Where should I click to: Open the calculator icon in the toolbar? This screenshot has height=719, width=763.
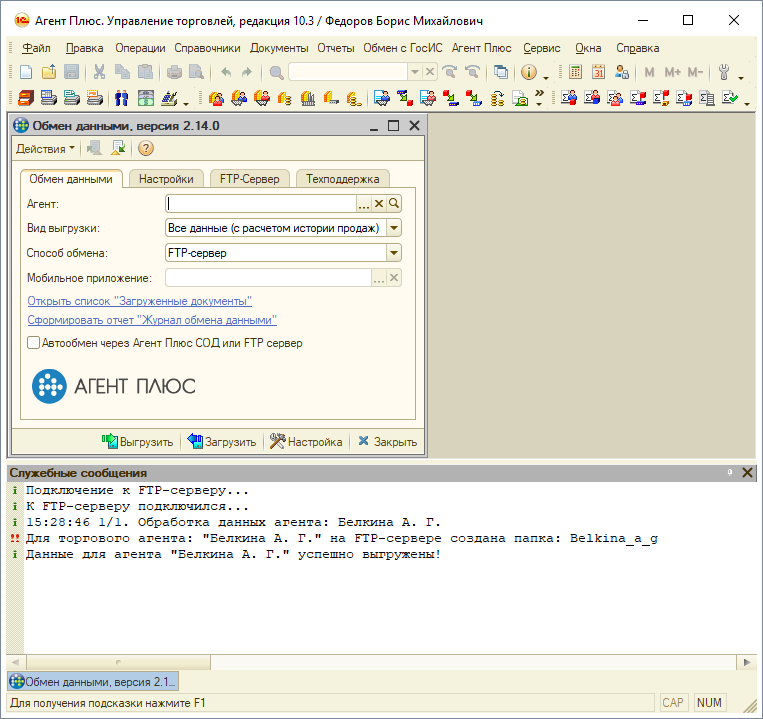pyautogui.click(x=575, y=72)
